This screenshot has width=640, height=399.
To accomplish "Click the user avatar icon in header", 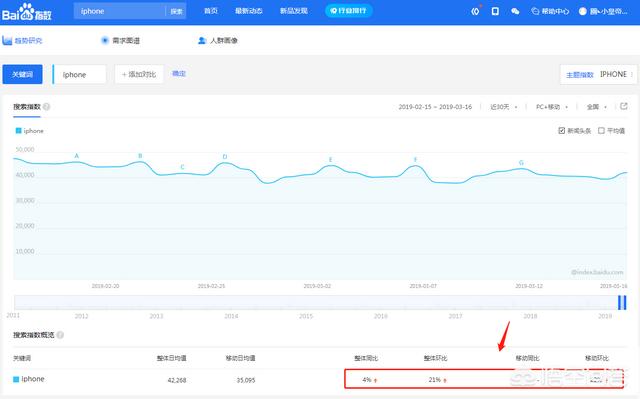I will 582,11.
